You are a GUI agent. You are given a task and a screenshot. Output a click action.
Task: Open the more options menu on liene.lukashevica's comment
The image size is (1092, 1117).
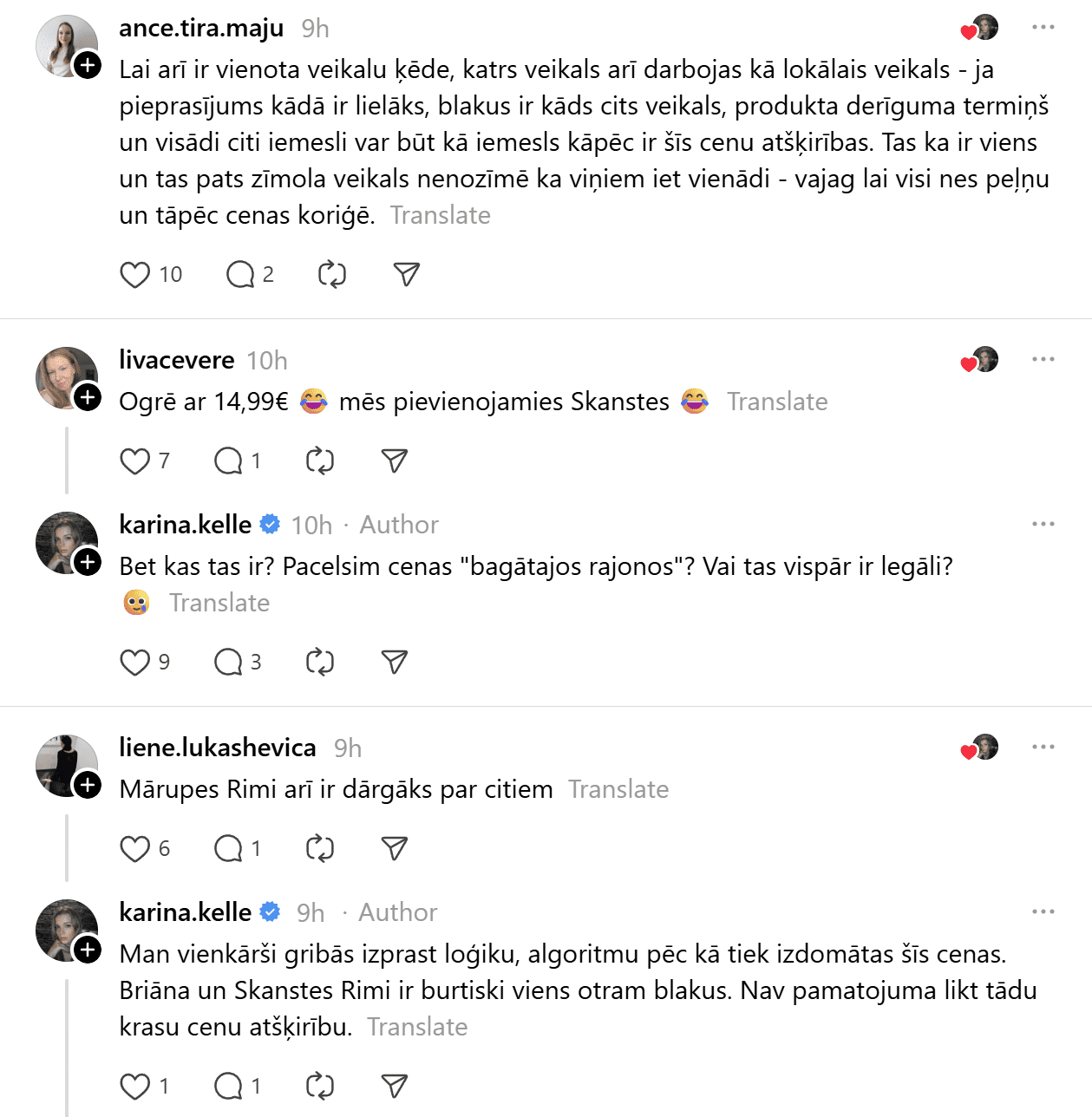point(1043,748)
